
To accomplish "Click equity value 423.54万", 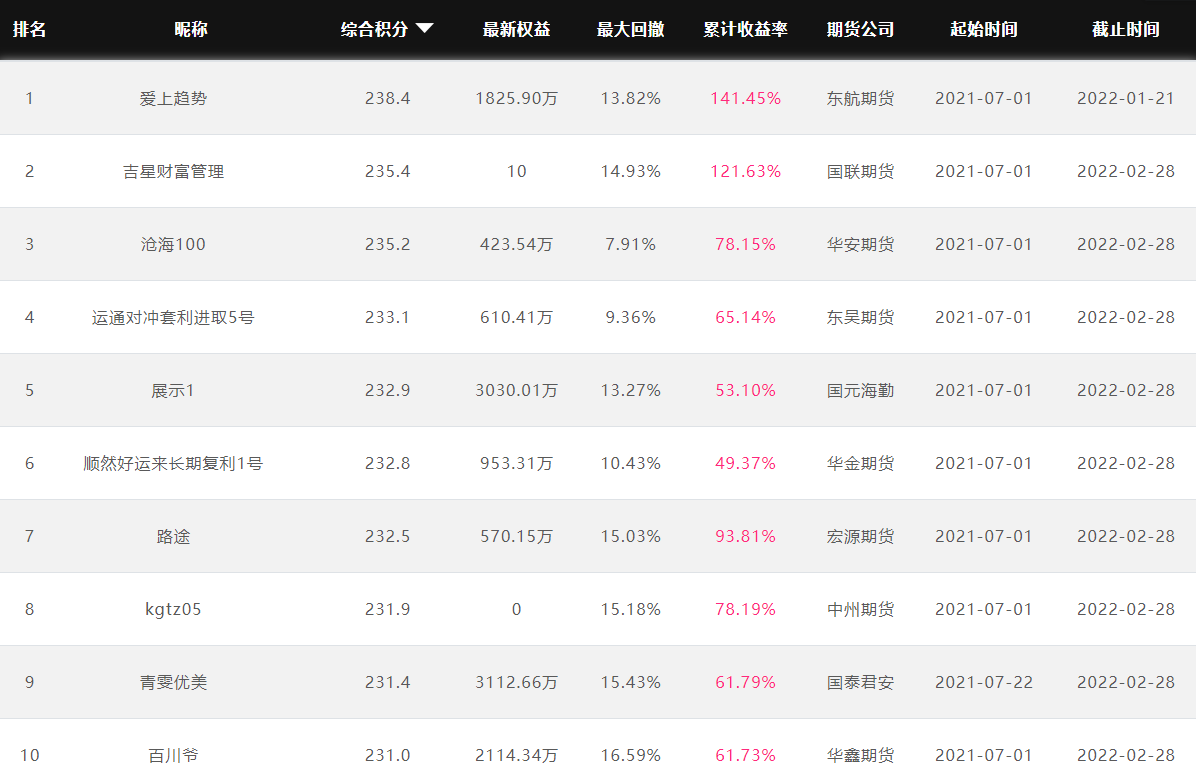I will pyautogui.click(x=516, y=244).
